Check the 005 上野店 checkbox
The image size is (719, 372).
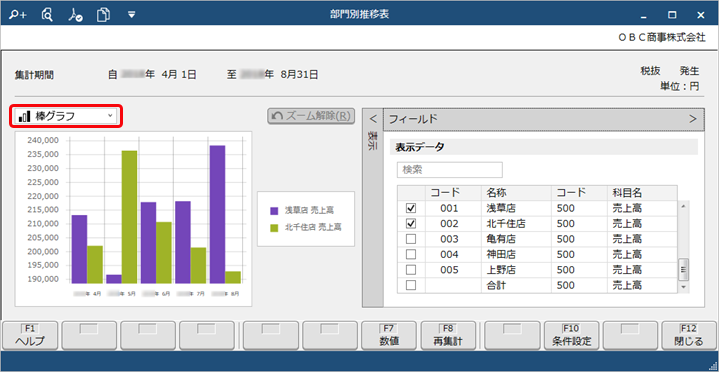[x=411, y=270]
